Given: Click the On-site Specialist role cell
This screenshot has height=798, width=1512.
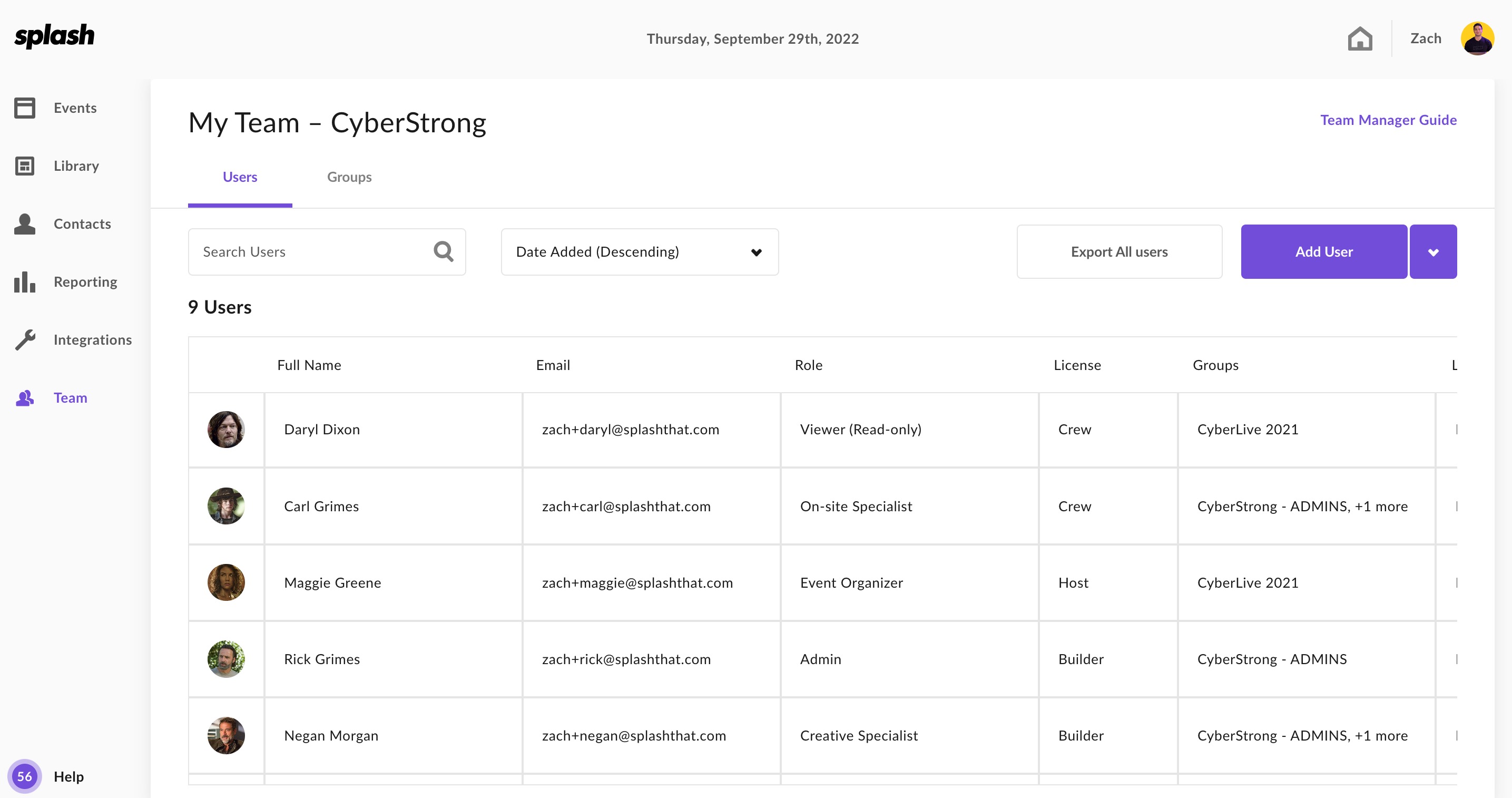Looking at the screenshot, I should [909, 506].
